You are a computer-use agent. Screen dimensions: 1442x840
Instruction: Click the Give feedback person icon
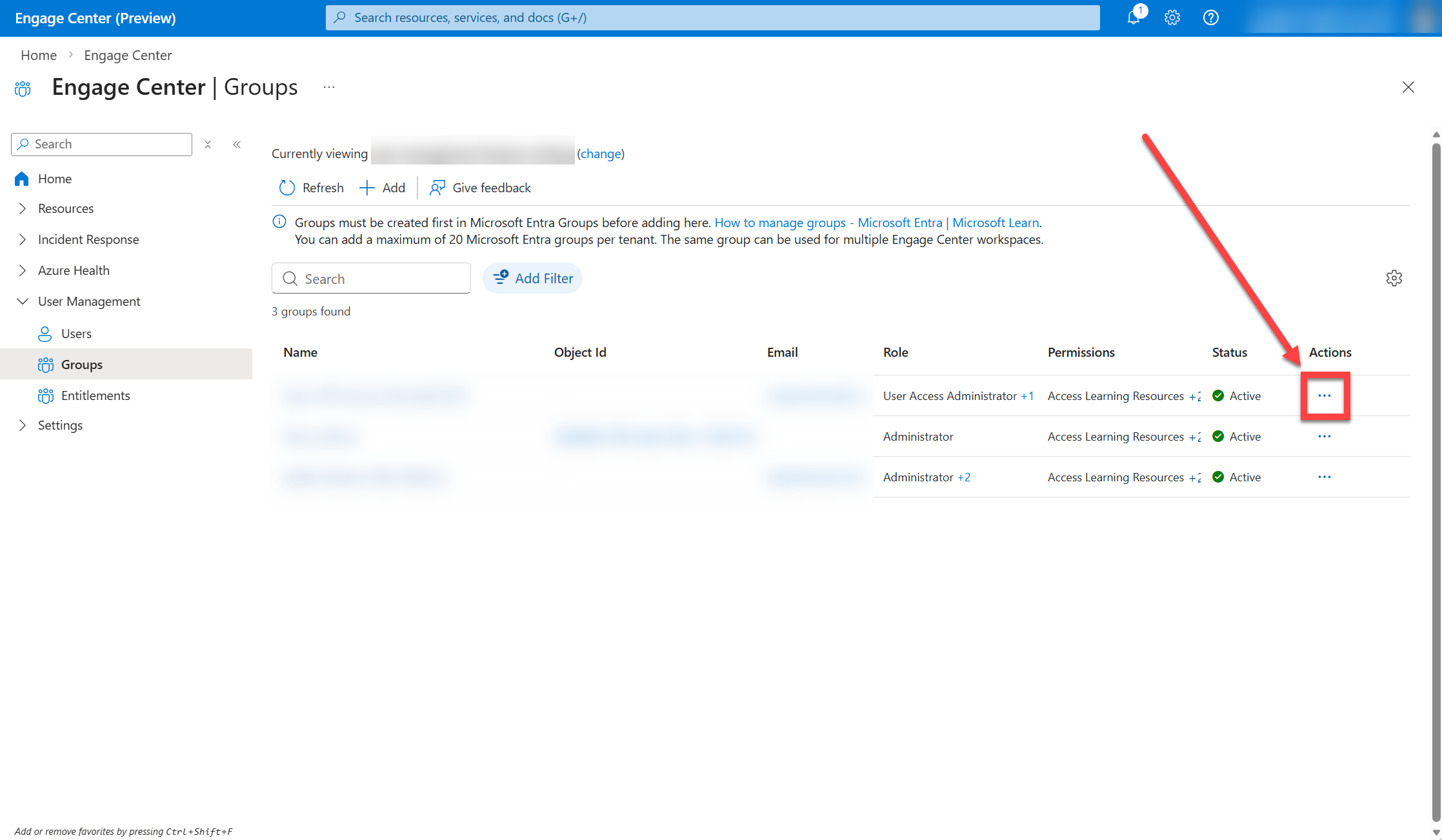(437, 188)
